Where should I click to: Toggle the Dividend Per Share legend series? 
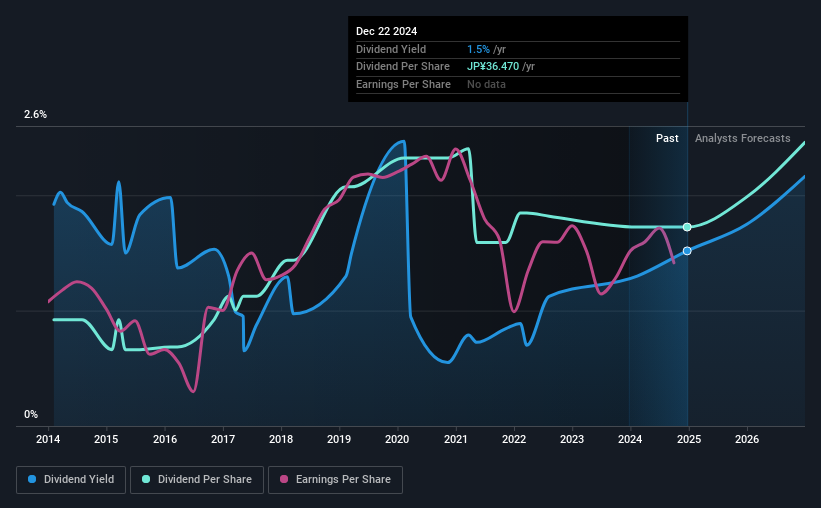(x=197, y=480)
